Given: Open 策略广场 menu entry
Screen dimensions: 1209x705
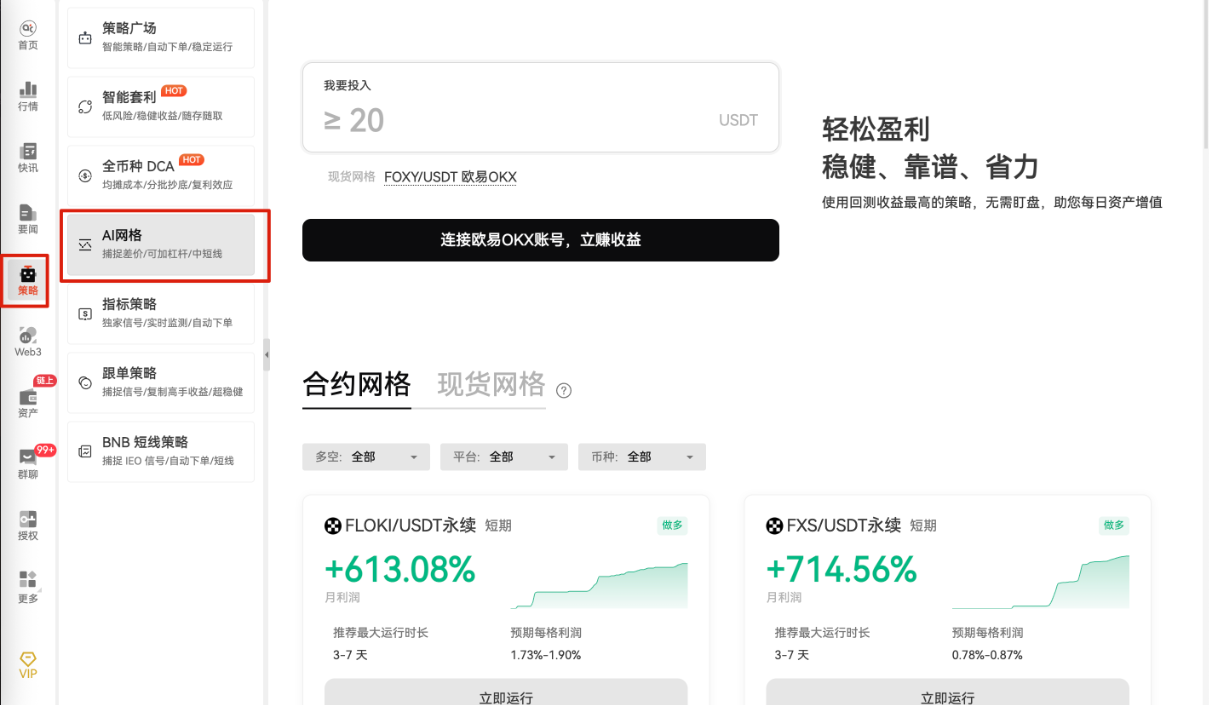Looking at the screenshot, I should pyautogui.click(x=161, y=38).
